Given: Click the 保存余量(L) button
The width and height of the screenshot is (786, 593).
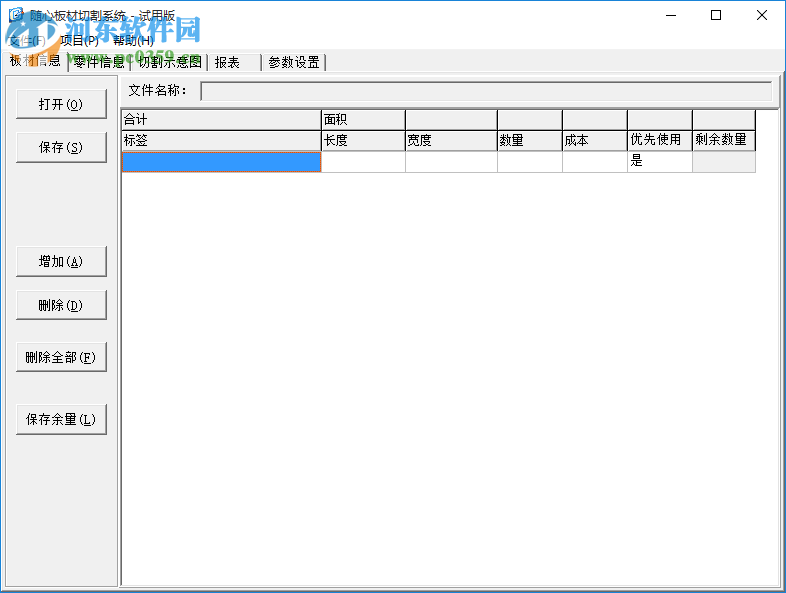Looking at the screenshot, I should [61, 420].
